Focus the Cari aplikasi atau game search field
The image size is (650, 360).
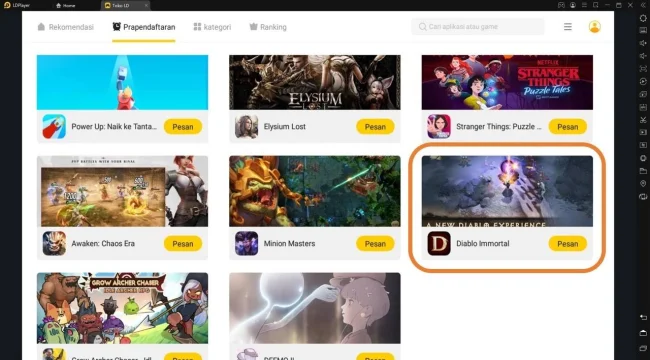[478, 27]
